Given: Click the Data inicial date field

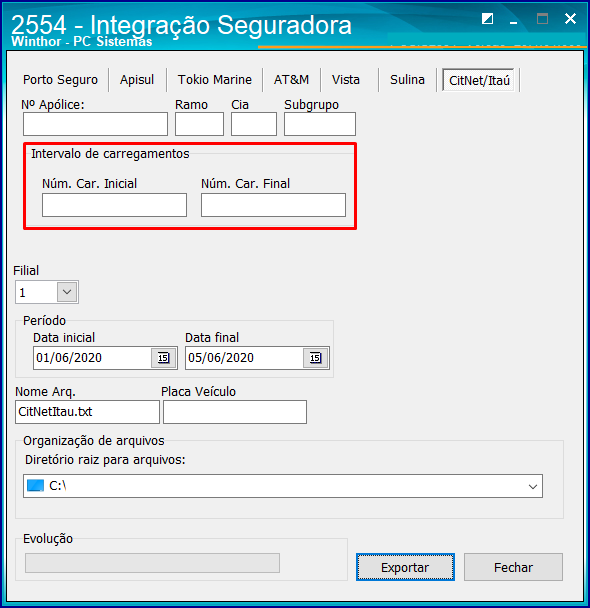Looking at the screenshot, I should (92, 358).
